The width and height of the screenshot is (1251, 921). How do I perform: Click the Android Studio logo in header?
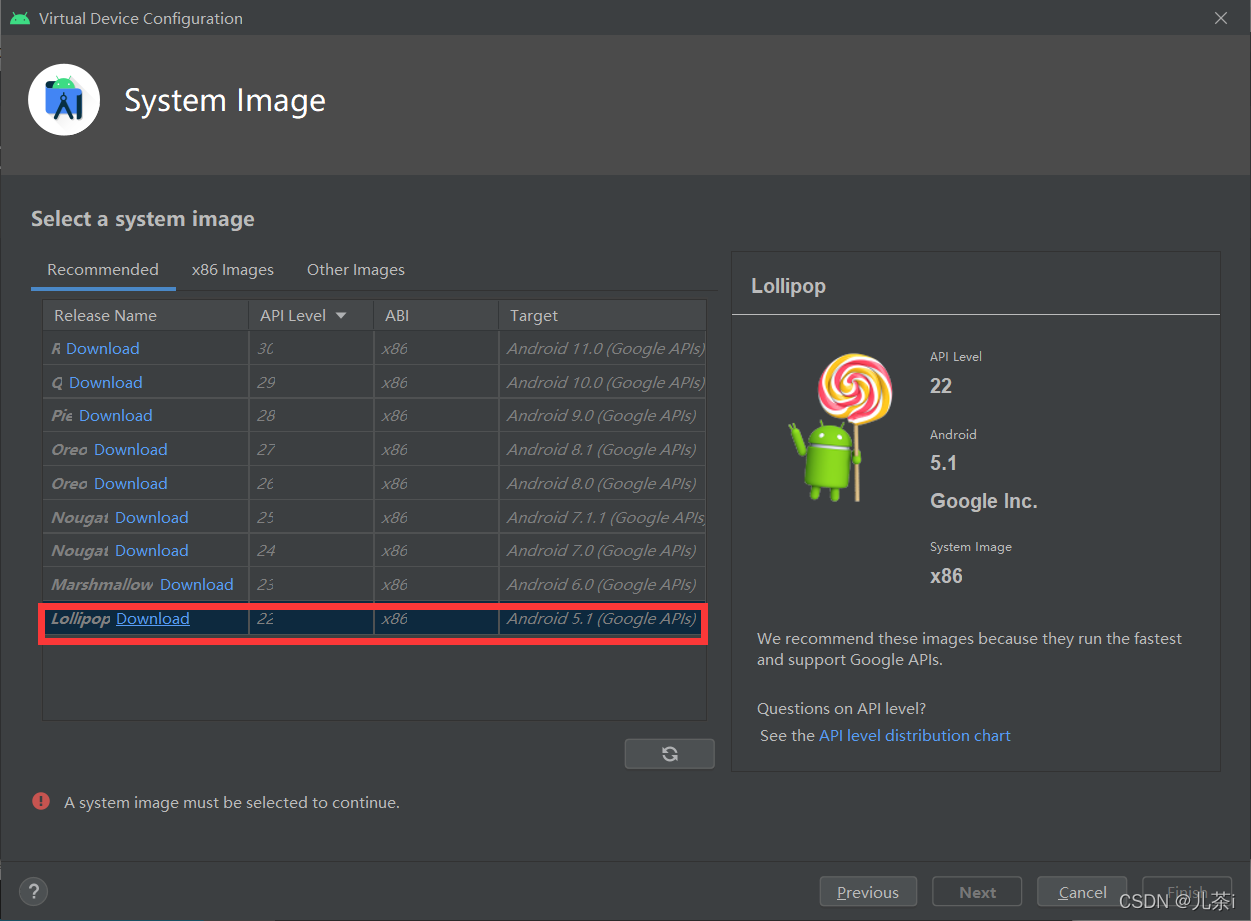click(x=64, y=100)
